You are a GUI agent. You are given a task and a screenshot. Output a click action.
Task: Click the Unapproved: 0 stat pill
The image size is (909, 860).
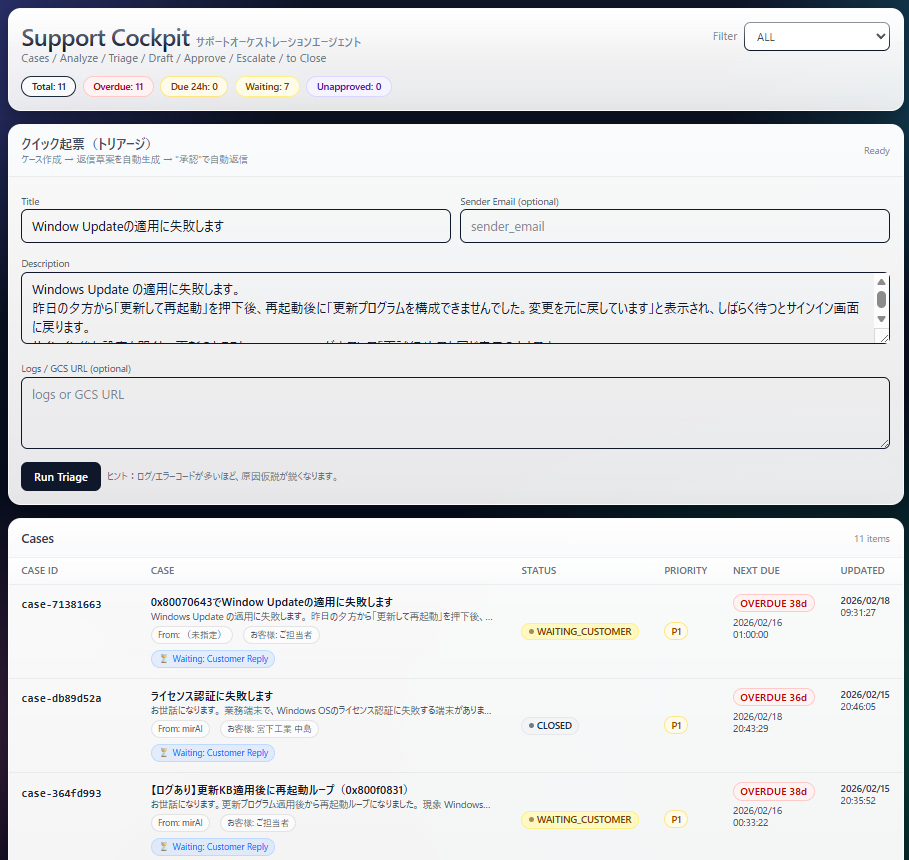(x=348, y=86)
